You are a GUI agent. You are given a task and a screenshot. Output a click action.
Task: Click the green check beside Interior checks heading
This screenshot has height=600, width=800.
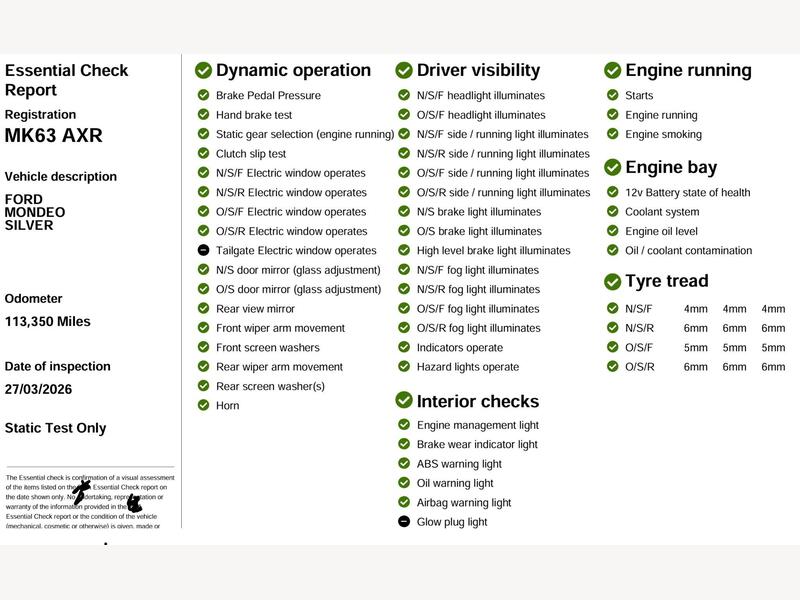pos(404,401)
